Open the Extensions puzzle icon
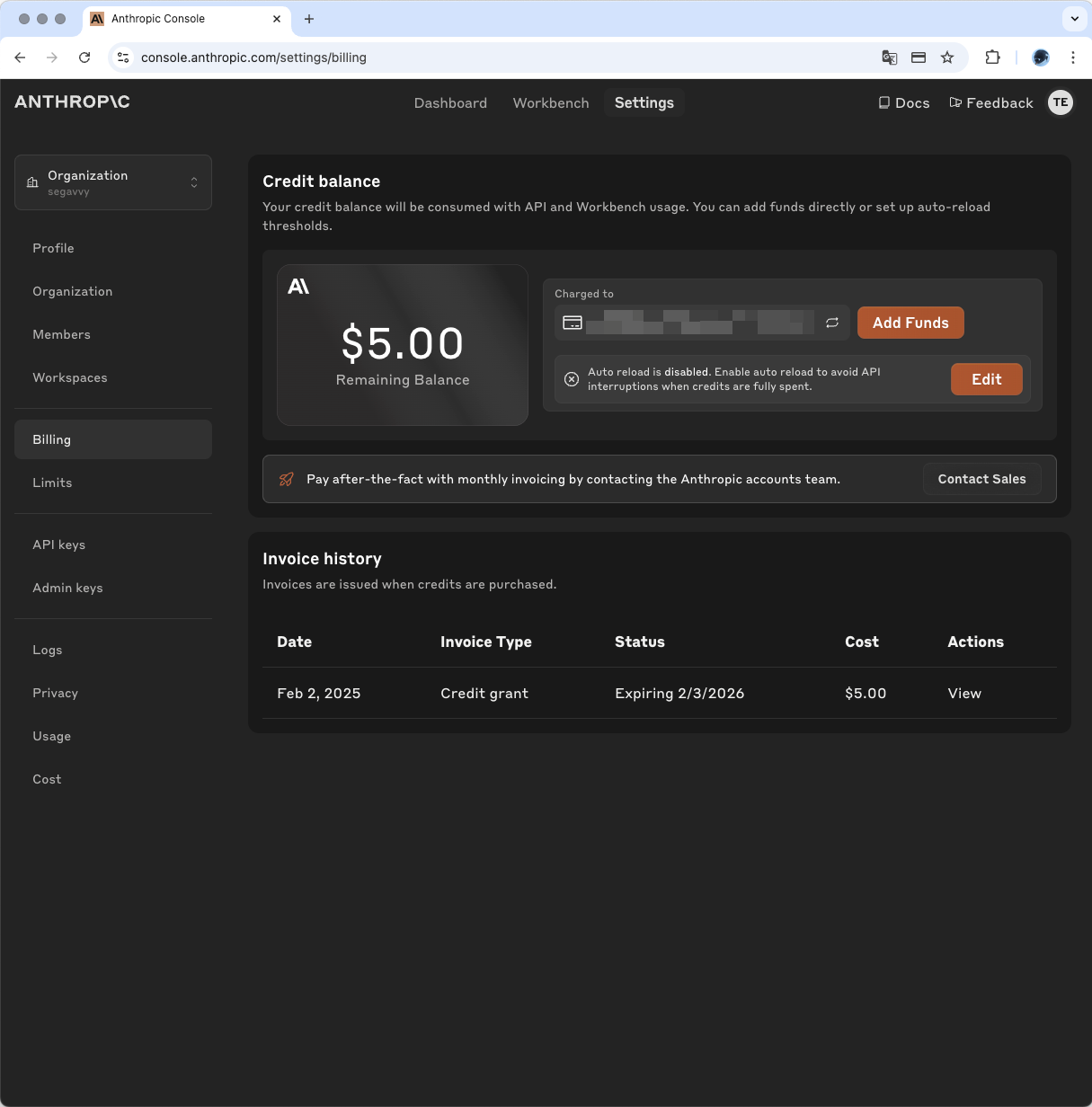The height and width of the screenshot is (1107, 1092). 992,58
